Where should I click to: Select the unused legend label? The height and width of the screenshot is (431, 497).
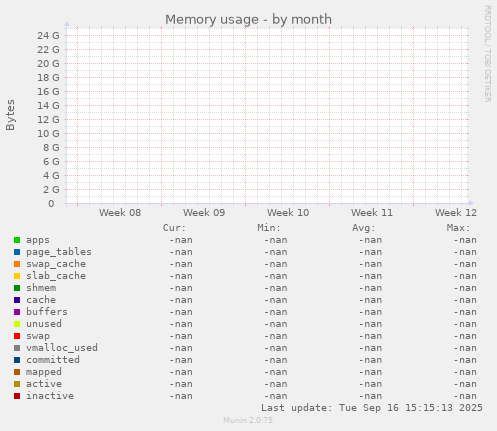(44, 324)
